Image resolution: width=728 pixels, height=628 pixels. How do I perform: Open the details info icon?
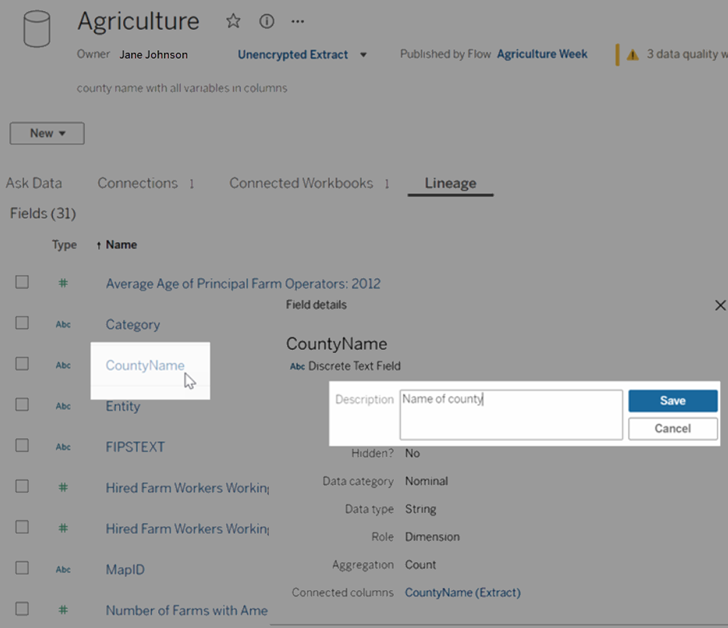point(266,21)
